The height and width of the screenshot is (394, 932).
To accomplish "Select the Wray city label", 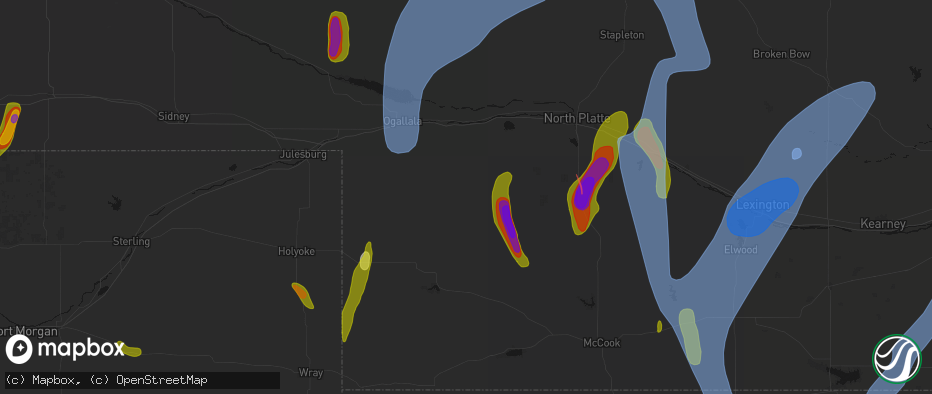I will pyautogui.click(x=311, y=373).
